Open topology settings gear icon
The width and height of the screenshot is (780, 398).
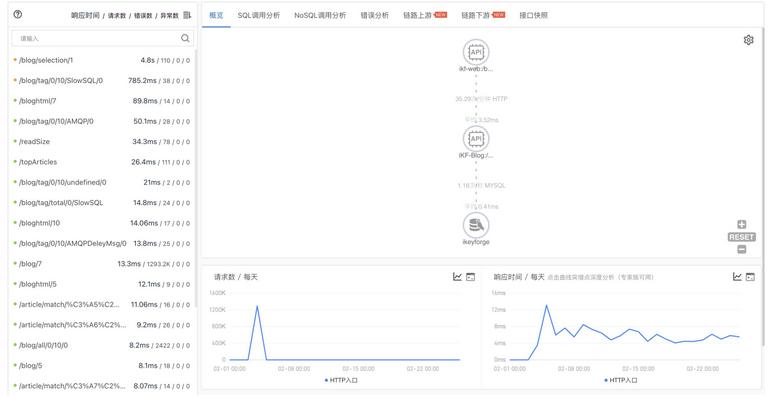(749, 40)
